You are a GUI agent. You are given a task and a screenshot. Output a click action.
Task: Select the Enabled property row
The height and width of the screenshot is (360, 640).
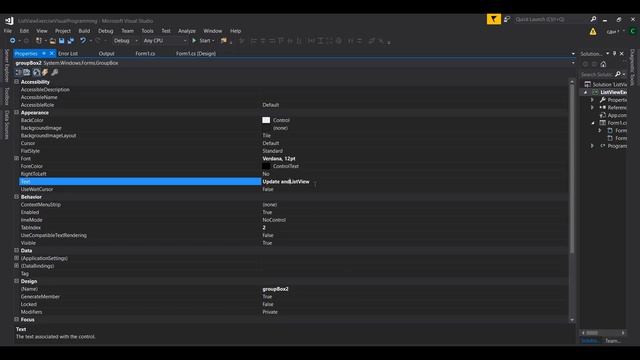[292, 212]
